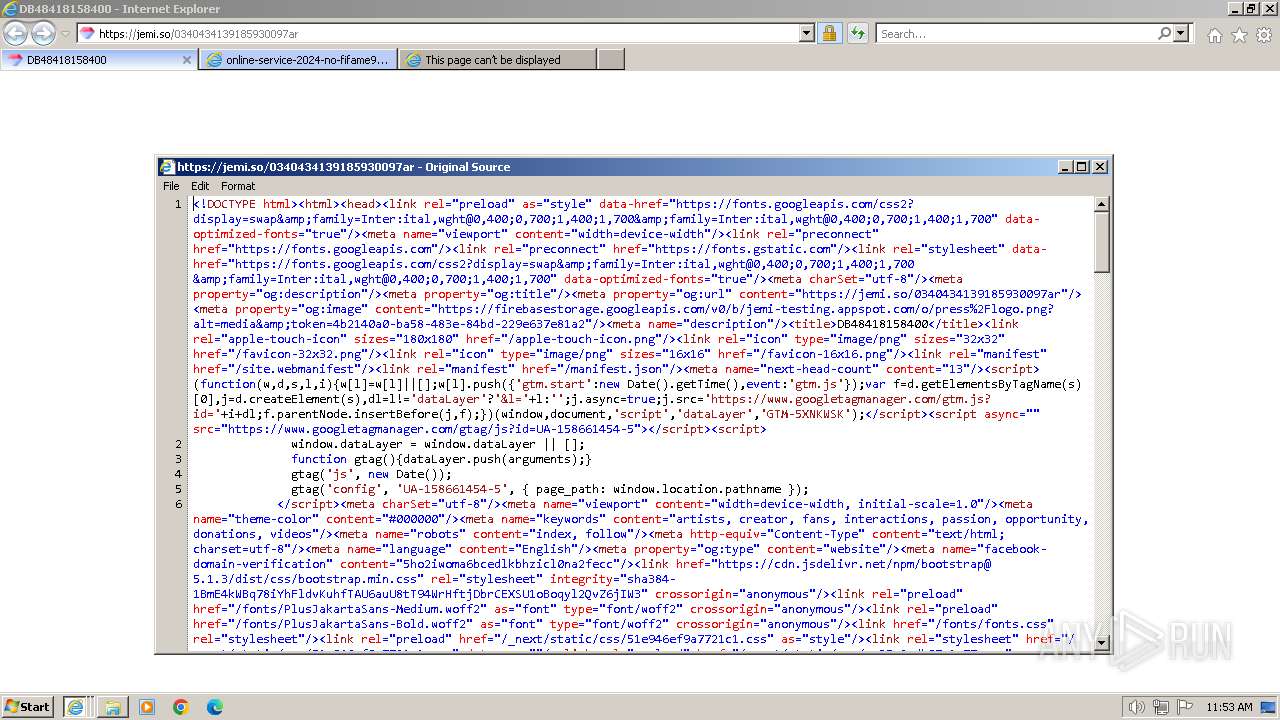Viewport: 1280px width, 720px height.
Task: Click the volume speaker tray icon
Action: (1135, 707)
